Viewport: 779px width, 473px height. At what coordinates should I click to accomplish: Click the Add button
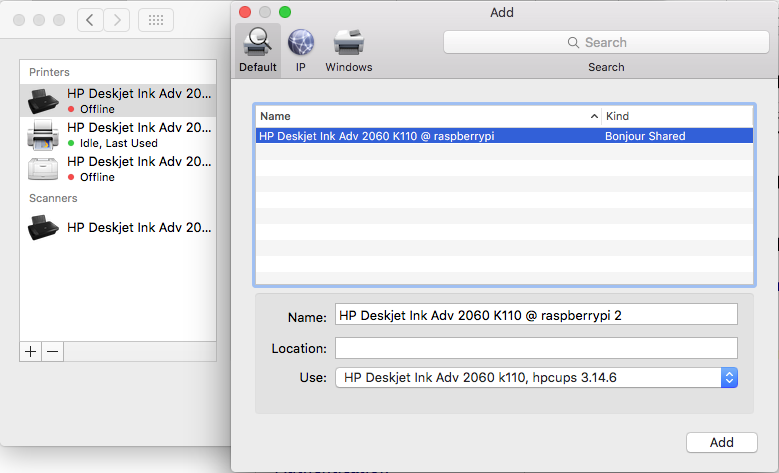pos(721,442)
